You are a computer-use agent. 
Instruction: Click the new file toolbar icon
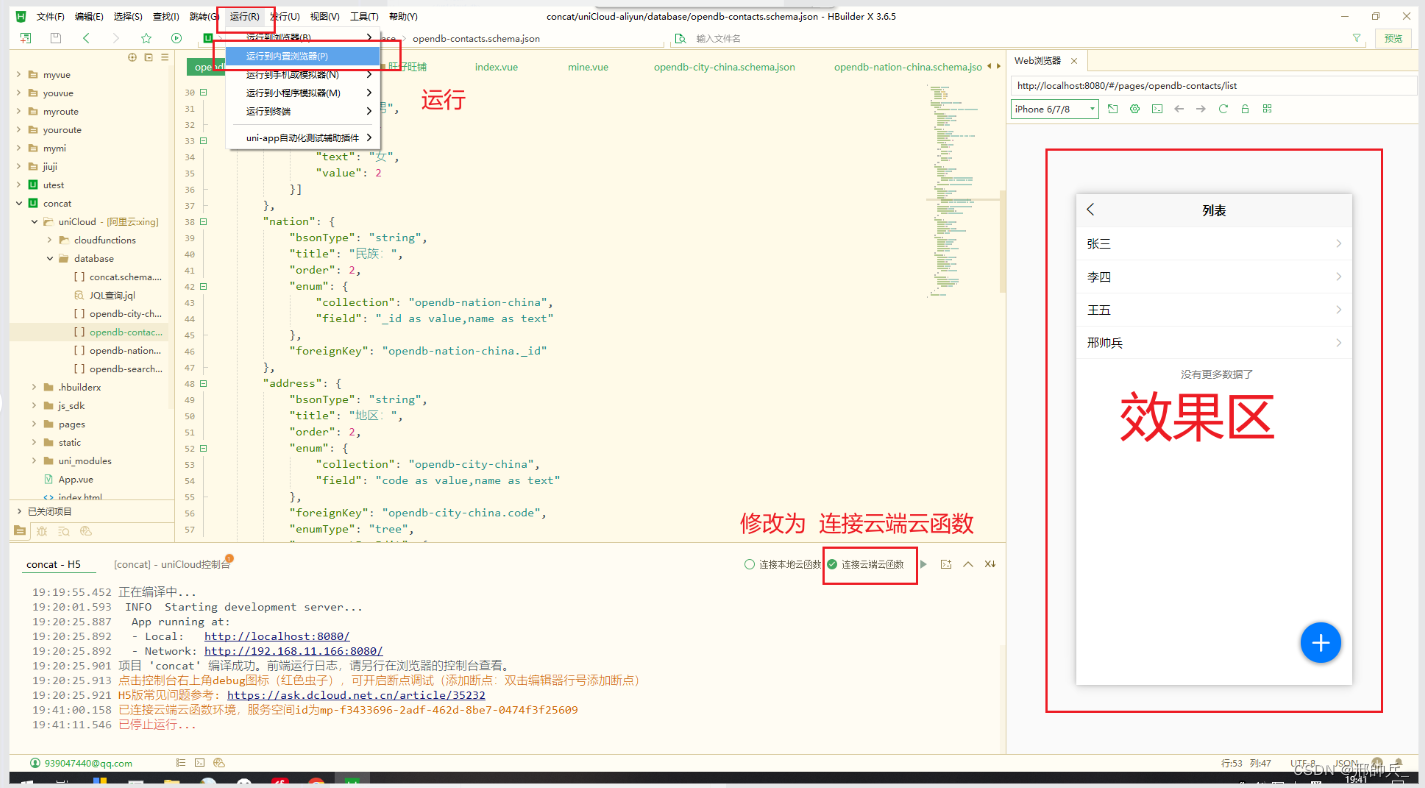click(x=25, y=38)
